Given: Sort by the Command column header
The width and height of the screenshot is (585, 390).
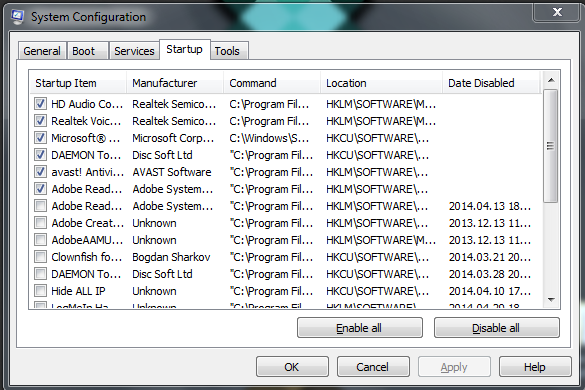Looking at the screenshot, I should pyautogui.click(x=272, y=83).
